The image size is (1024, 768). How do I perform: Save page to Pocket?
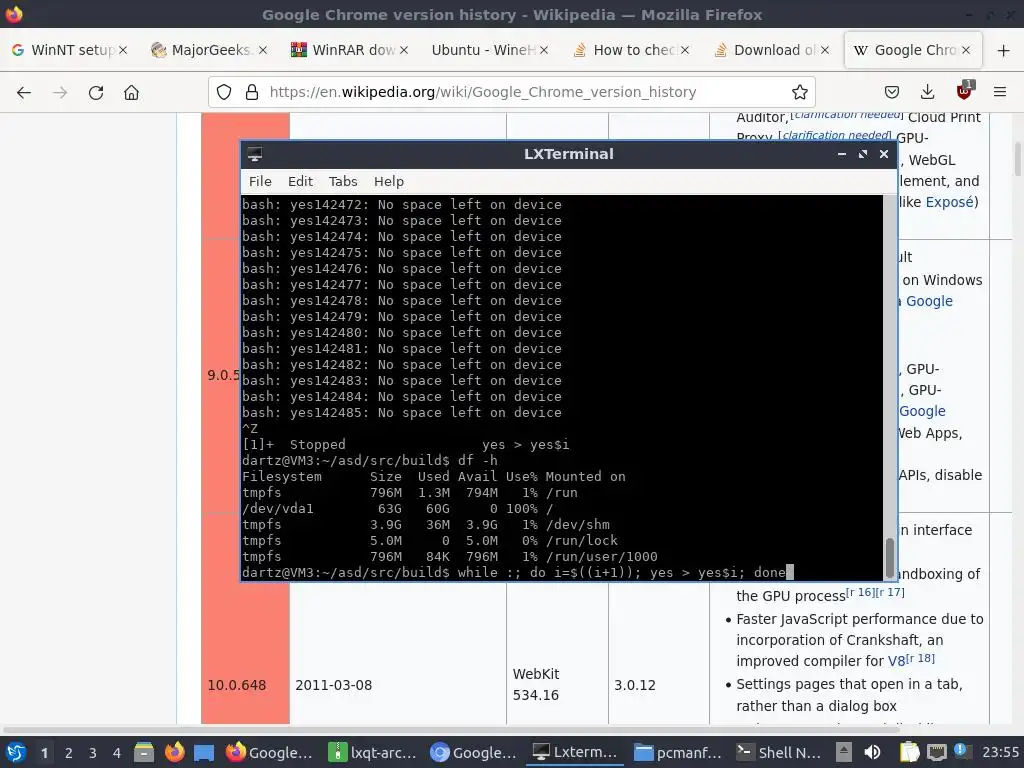coord(891,92)
